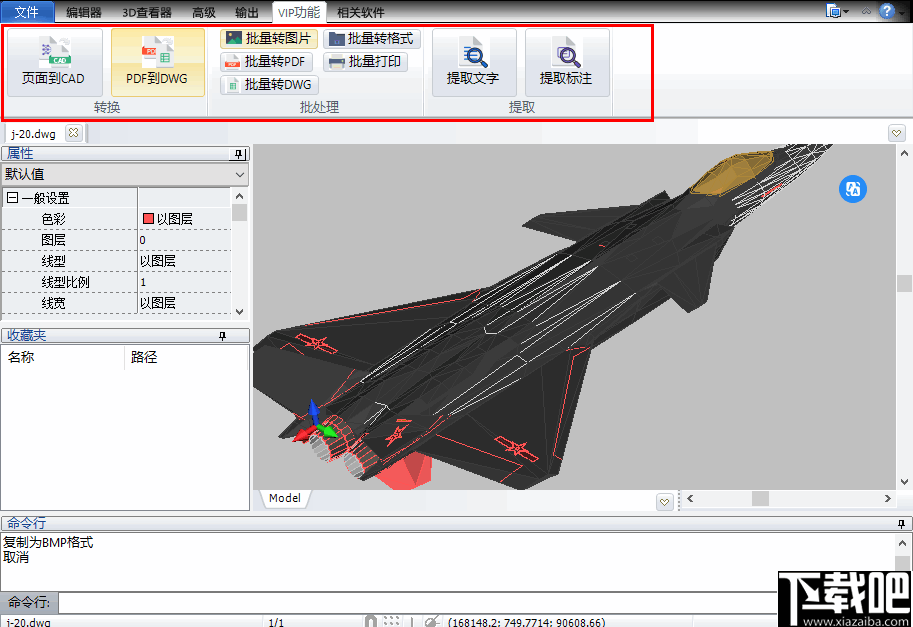Open the 批量转PDF function
This screenshot has height=627, width=913.
click(x=266, y=61)
